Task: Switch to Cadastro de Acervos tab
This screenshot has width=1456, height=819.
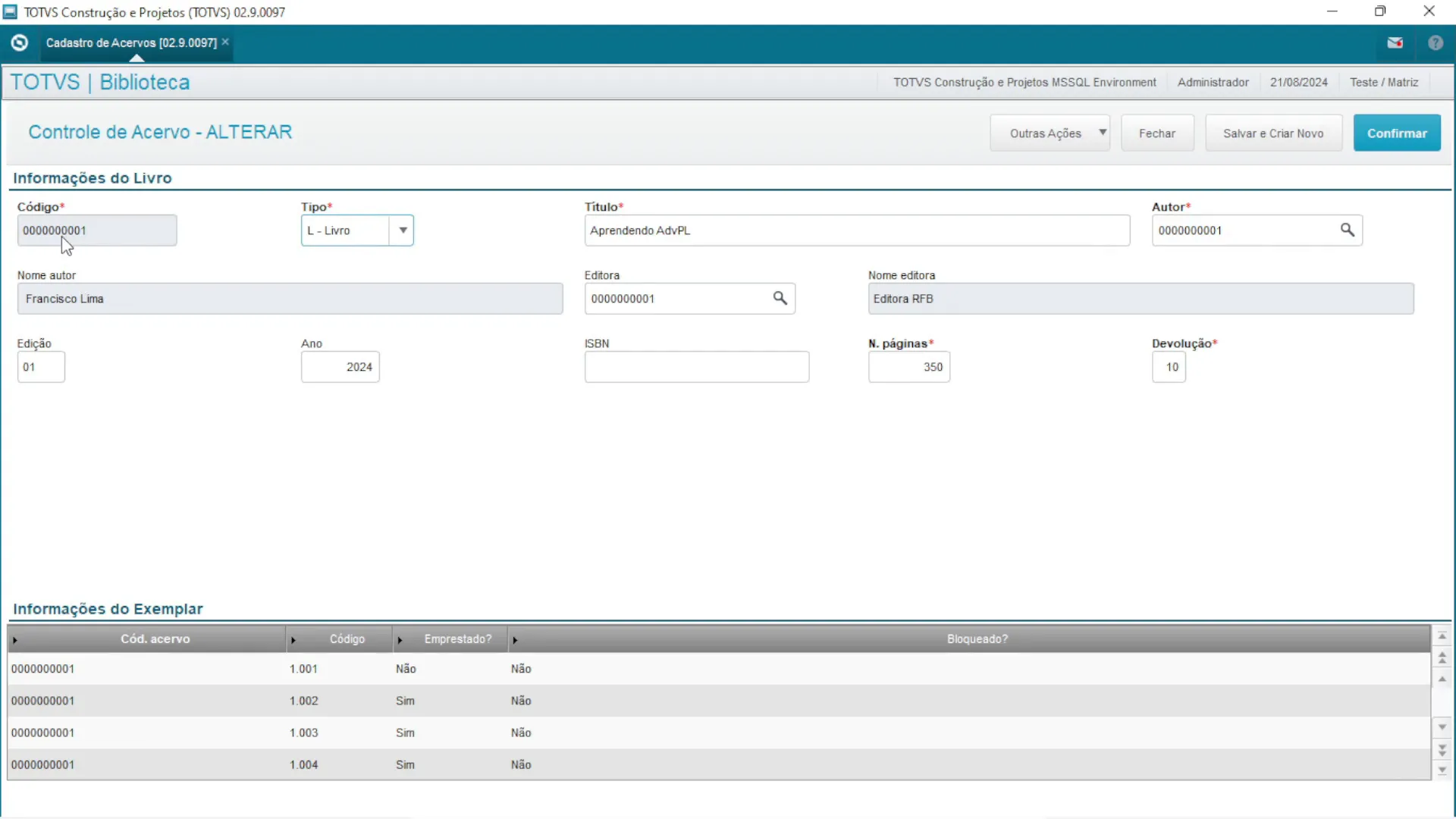Action: (131, 42)
